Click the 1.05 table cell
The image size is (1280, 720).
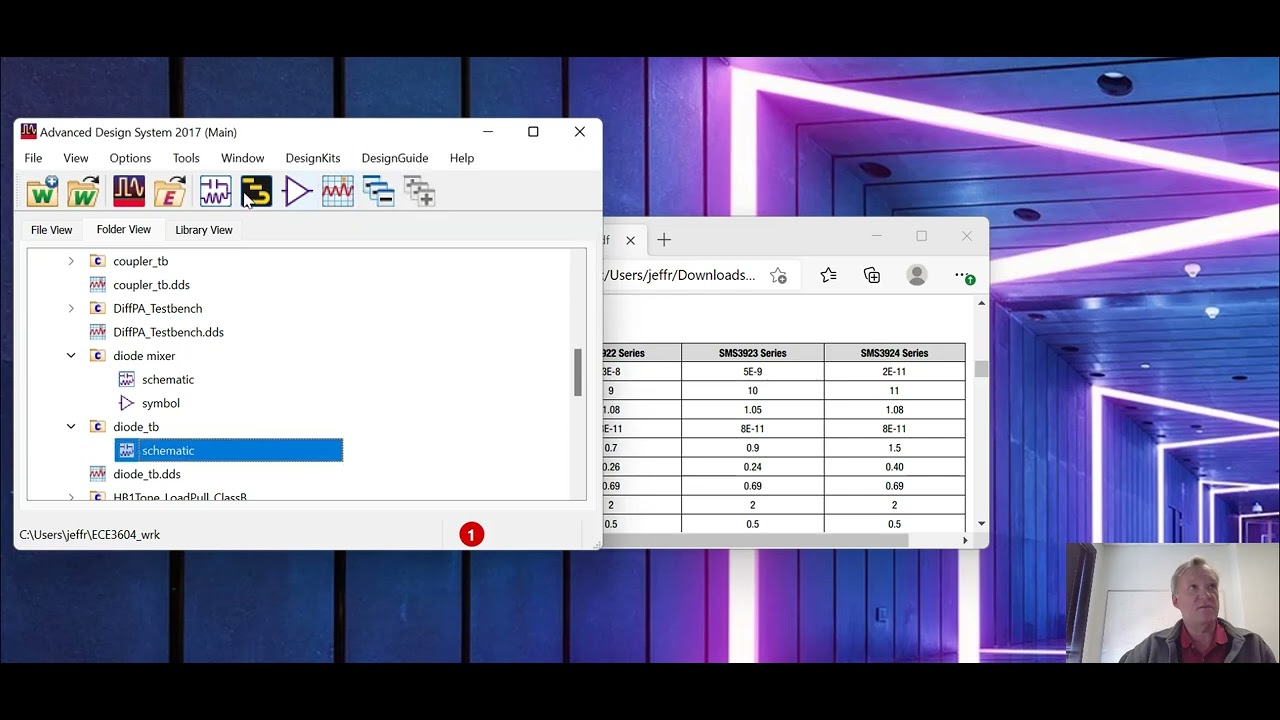[753, 410]
